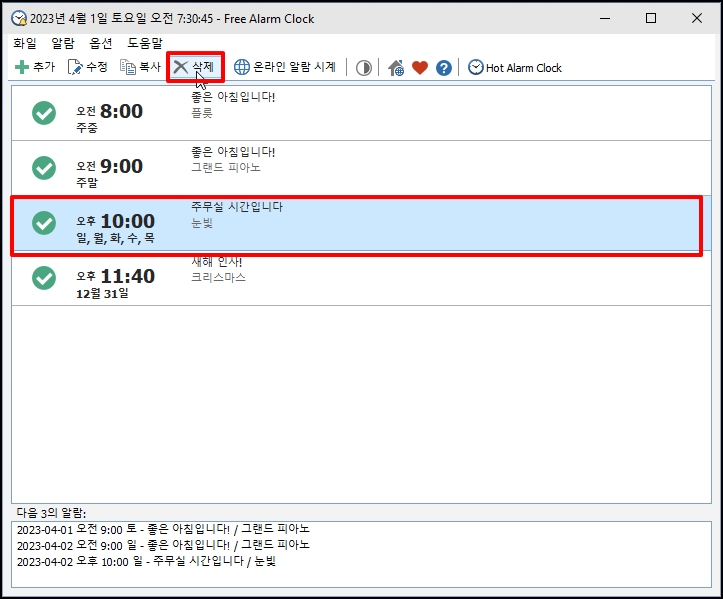Click the 플룻 sound label
723x599 pixels.
coord(202,113)
